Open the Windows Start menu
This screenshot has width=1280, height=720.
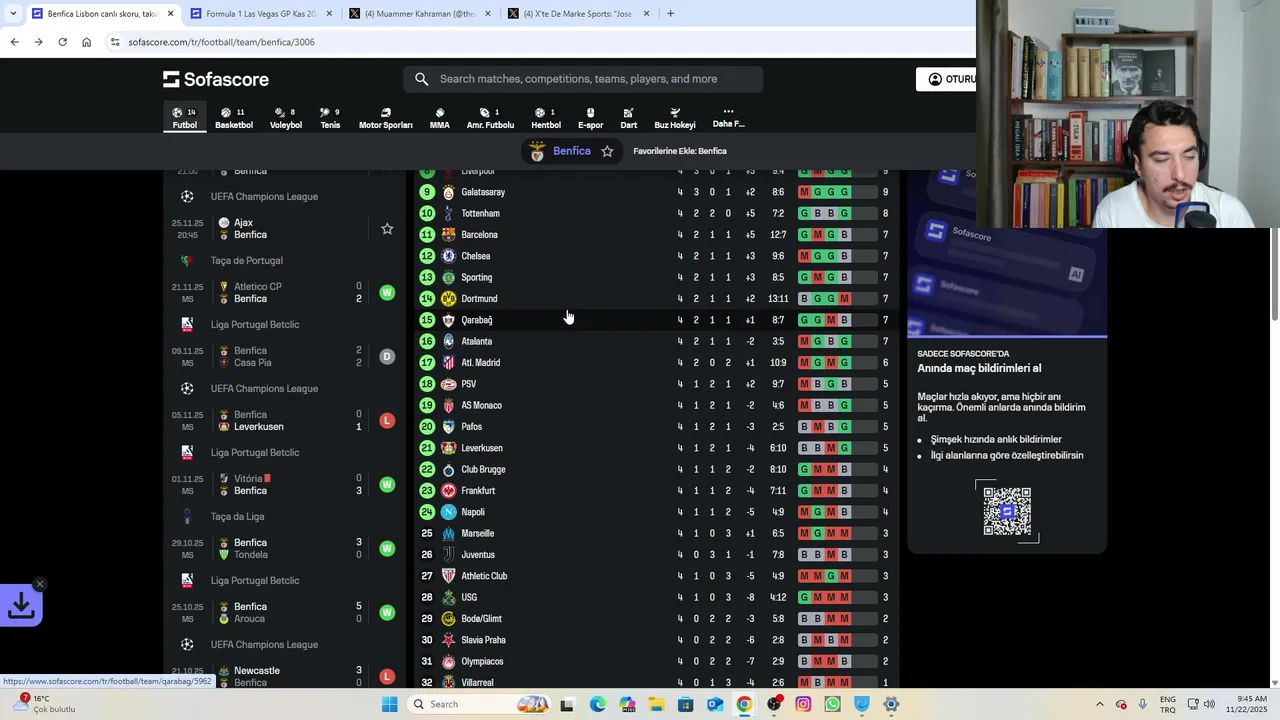(x=389, y=704)
